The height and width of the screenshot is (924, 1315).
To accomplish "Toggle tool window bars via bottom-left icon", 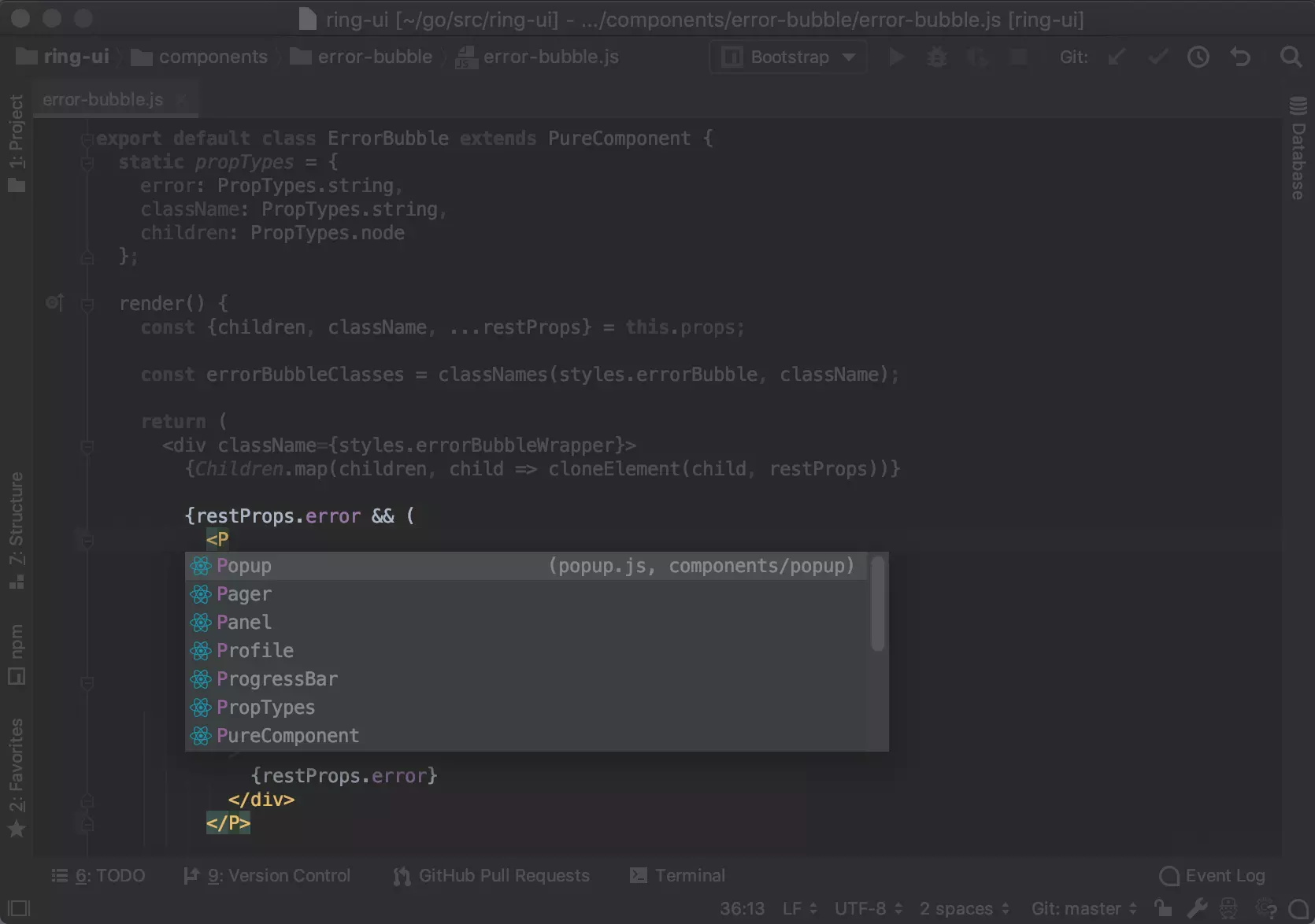I will [x=19, y=909].
